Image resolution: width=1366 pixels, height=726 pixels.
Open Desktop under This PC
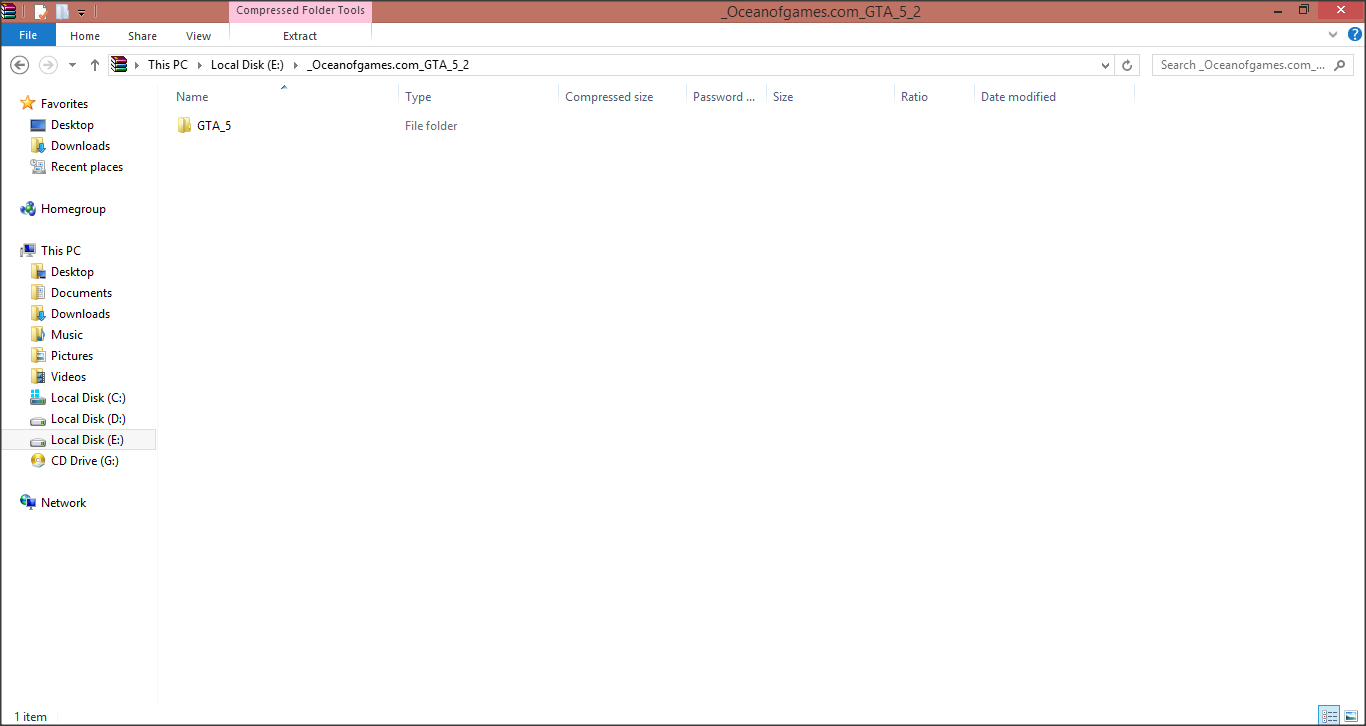pos(72,272)
